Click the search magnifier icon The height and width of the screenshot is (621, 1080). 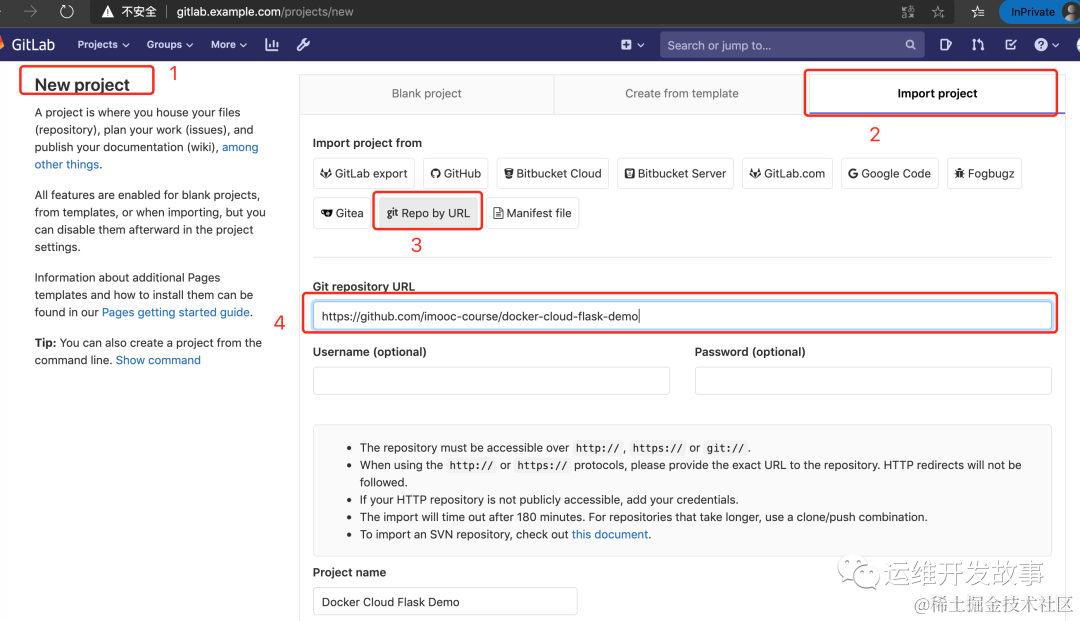tap(910, 45)
